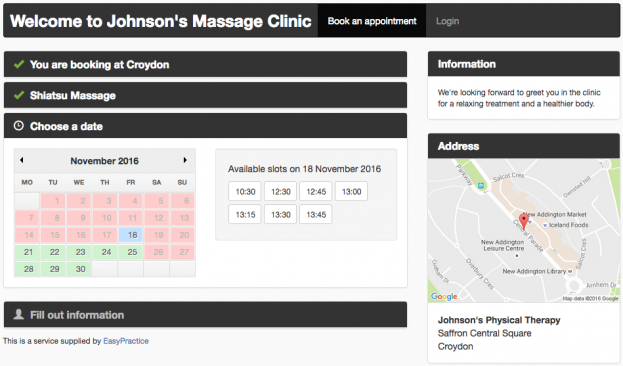Image resolution: width=623 pixels, height=366 pixels.
Task: Click Google logo on the map
Action: (444, 296)
